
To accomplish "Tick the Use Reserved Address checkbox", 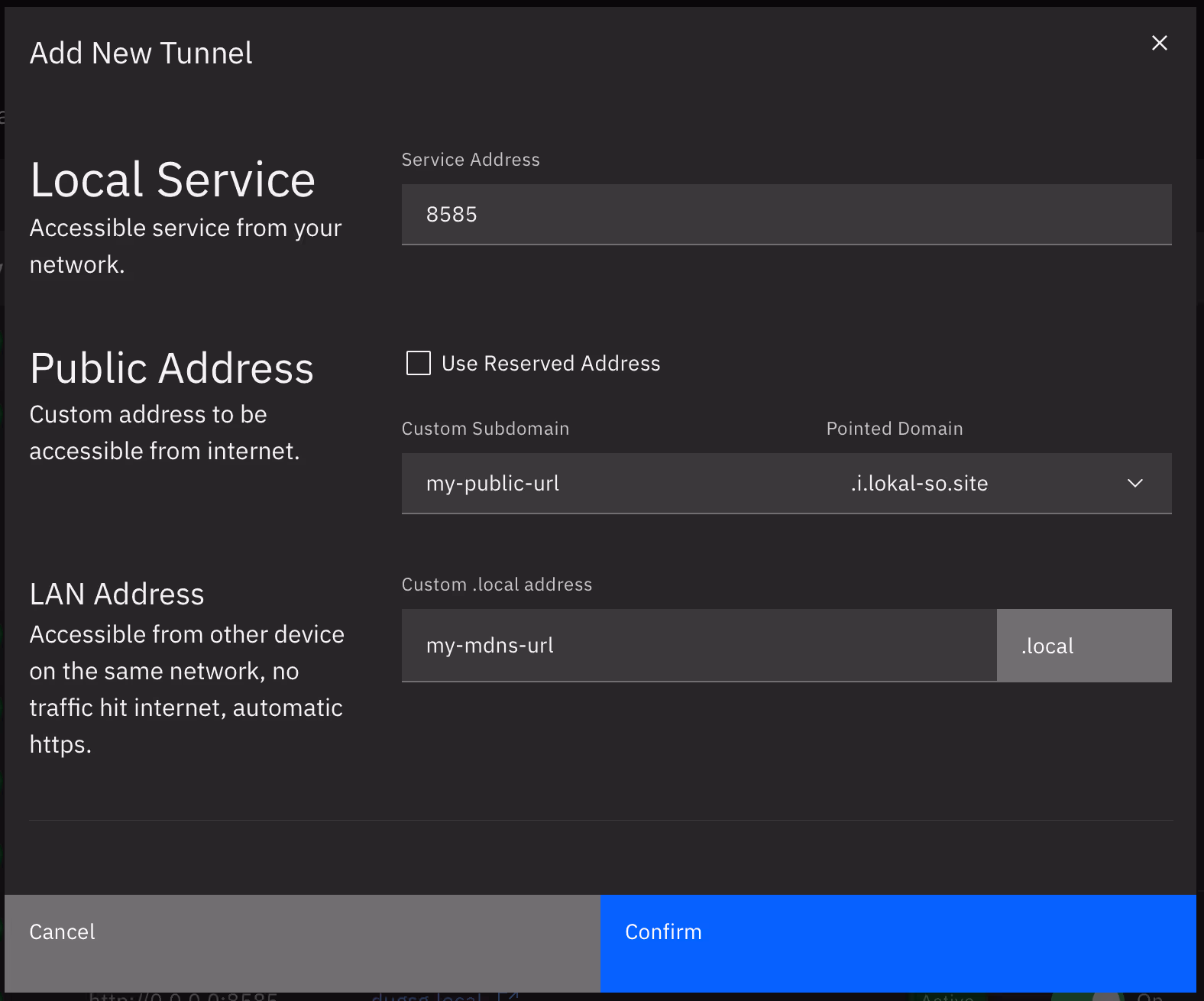I will click(x=419, y=363).
